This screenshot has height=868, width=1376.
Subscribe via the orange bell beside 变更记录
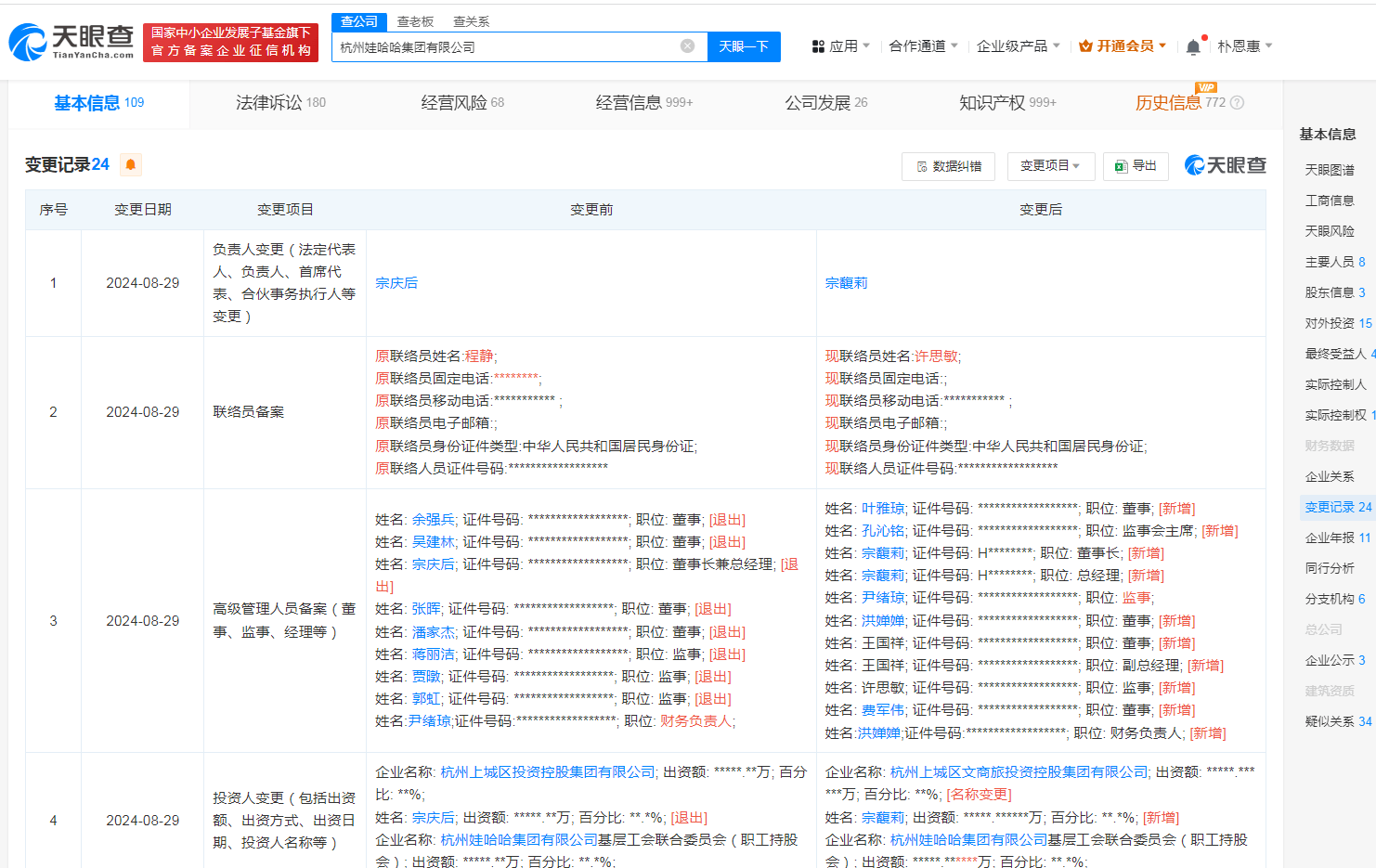[131, 164]
